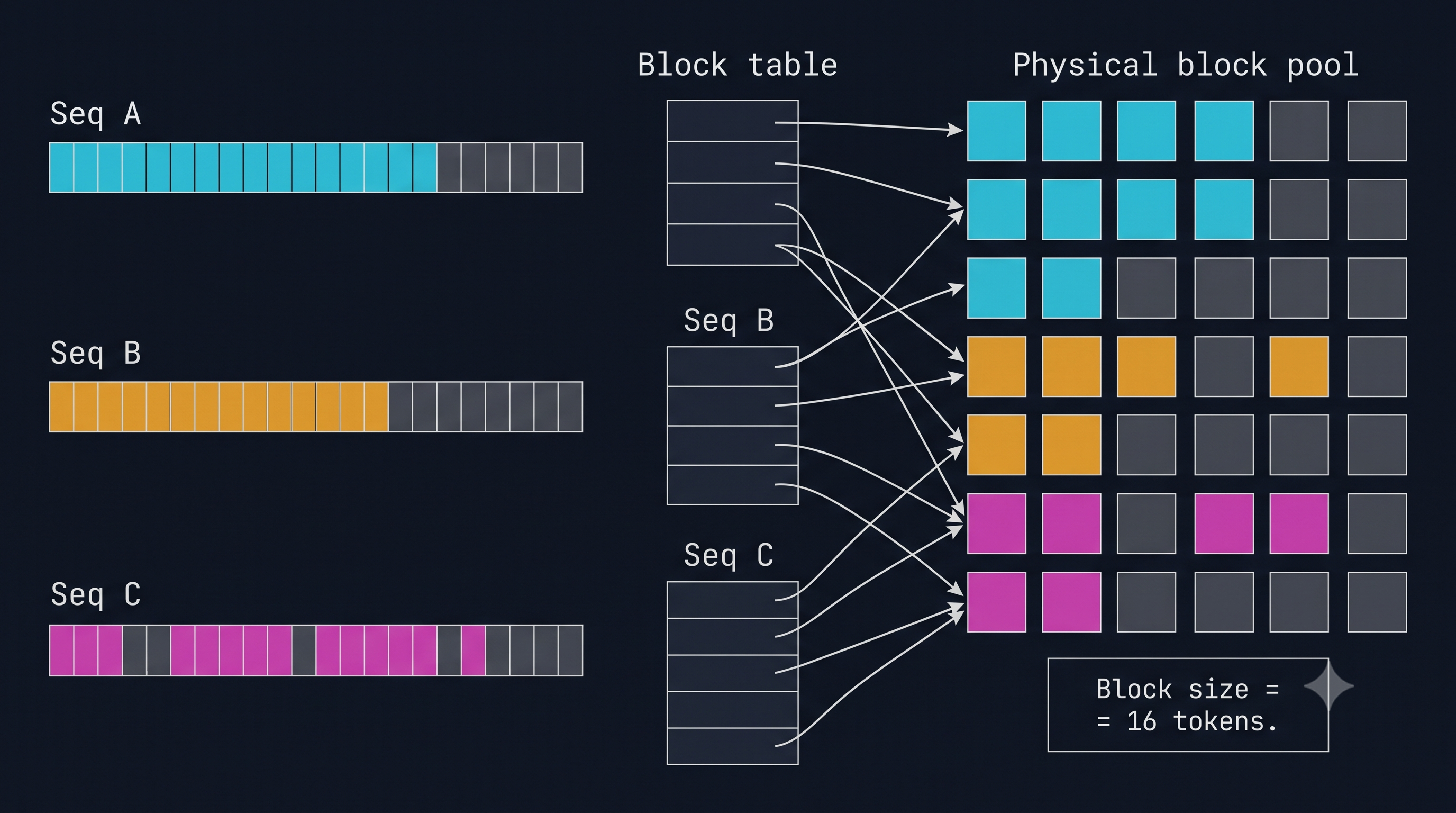Select the gray pool block between two orange blocks
1456x813 pixels.
tap(1224, 366)
